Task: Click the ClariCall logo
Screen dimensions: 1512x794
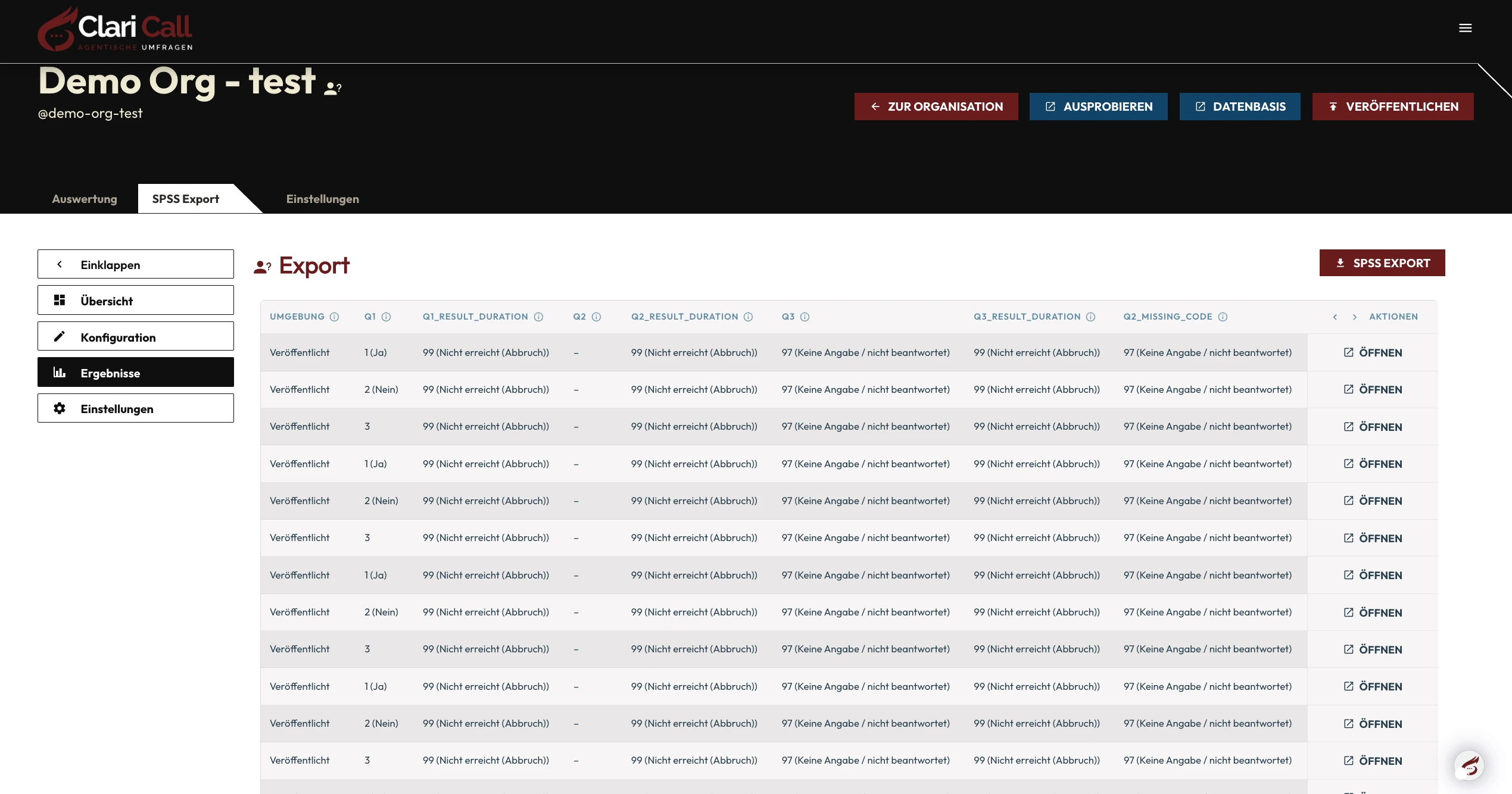Action: (116, 29)
